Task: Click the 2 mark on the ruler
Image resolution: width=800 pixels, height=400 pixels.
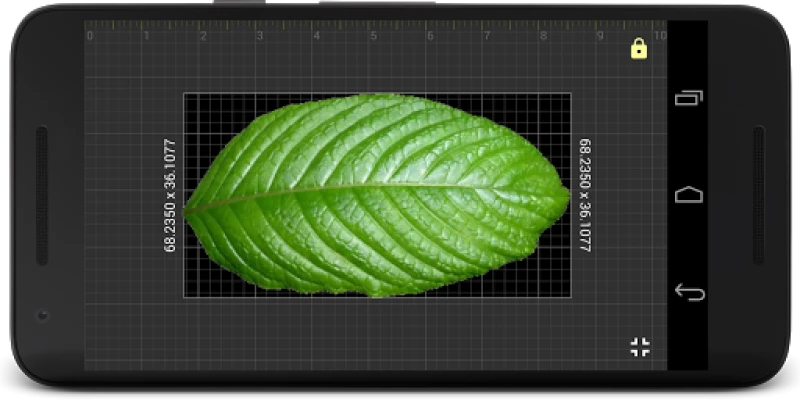Action: pos(203,36)
